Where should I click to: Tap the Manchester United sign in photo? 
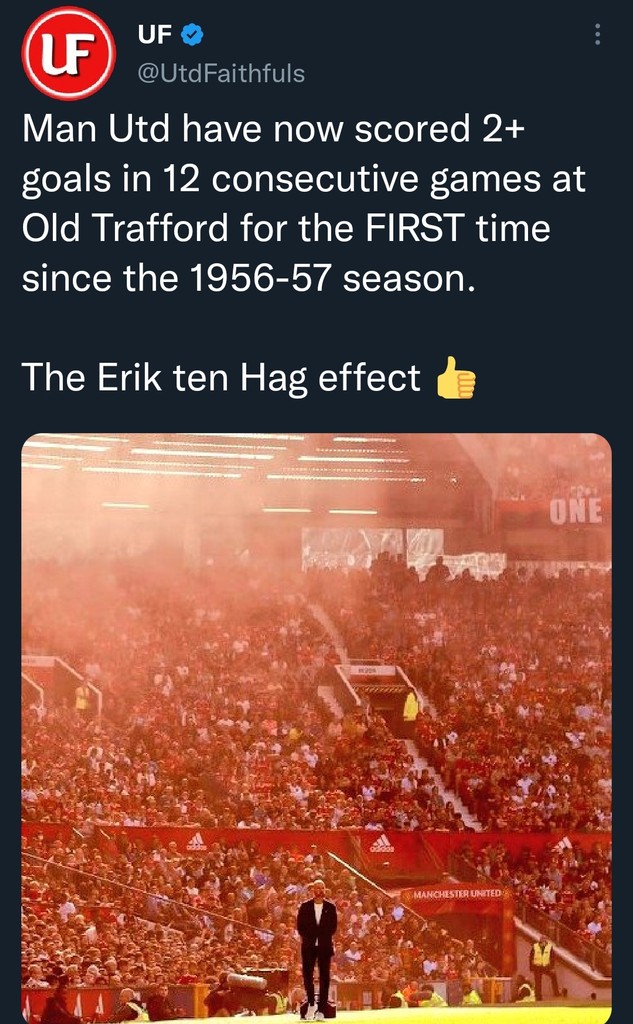(x=457, y=892)
